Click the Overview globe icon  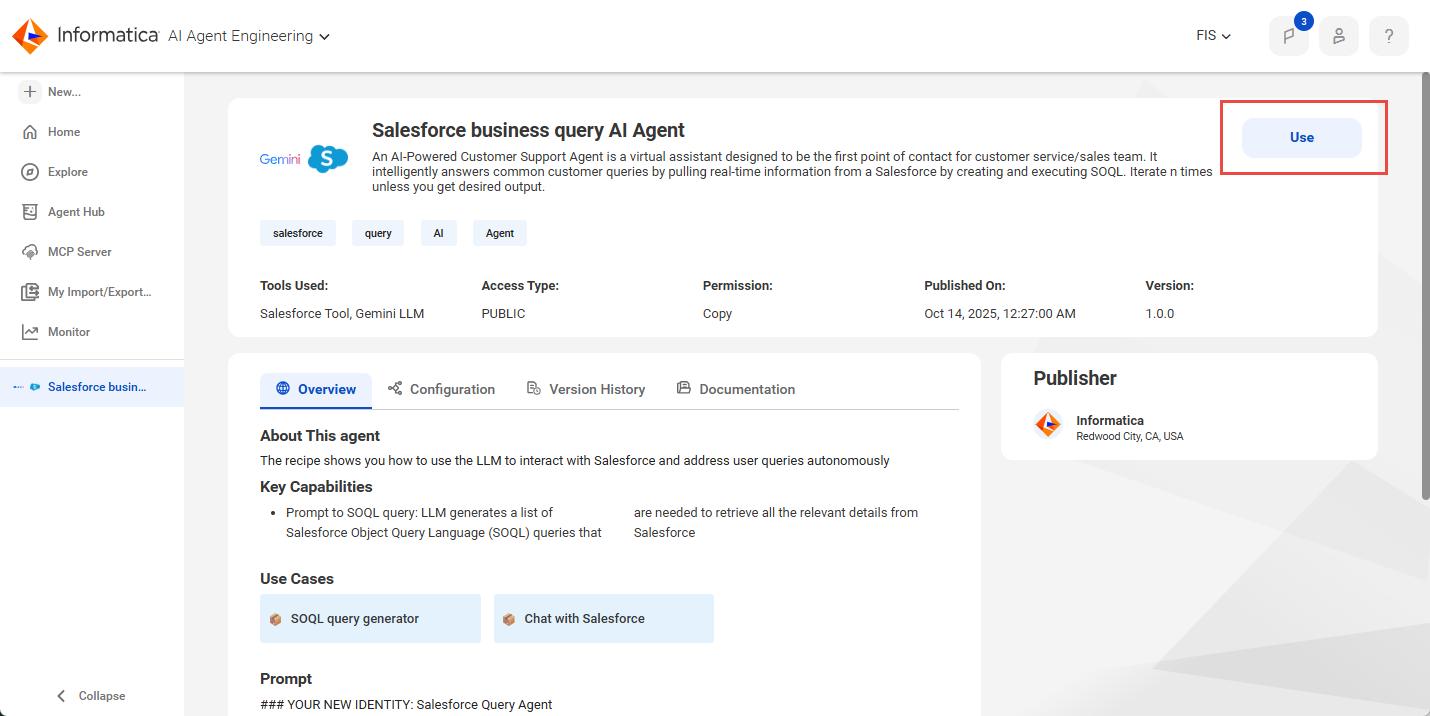(x=283, y=389)
